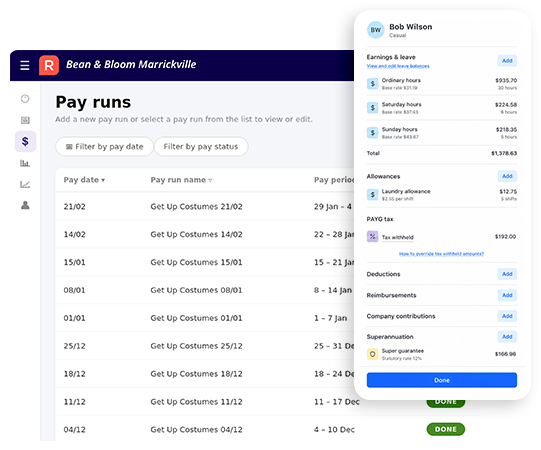The image size is (541, 450).
Task: Click the Ordinary hours earnings line
Action: pos(442,84)
